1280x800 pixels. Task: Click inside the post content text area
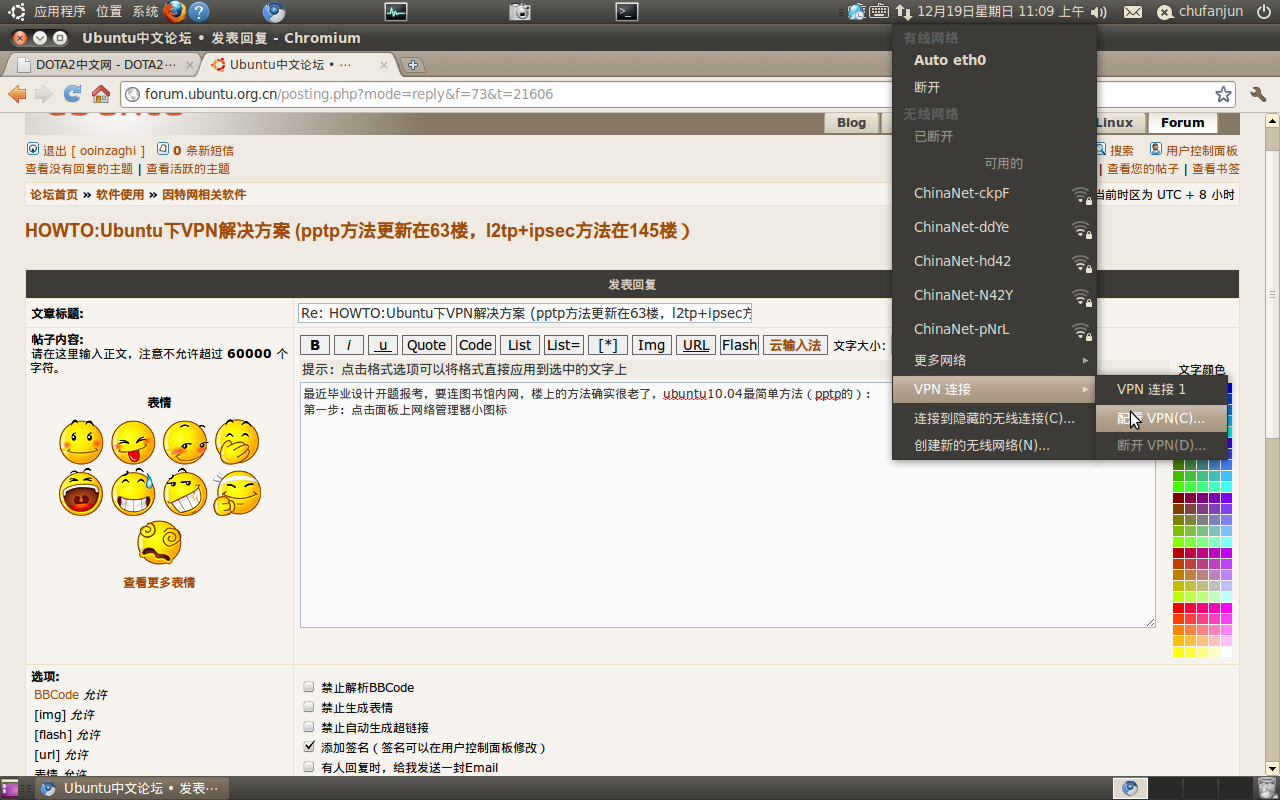(x=727, y=505)
